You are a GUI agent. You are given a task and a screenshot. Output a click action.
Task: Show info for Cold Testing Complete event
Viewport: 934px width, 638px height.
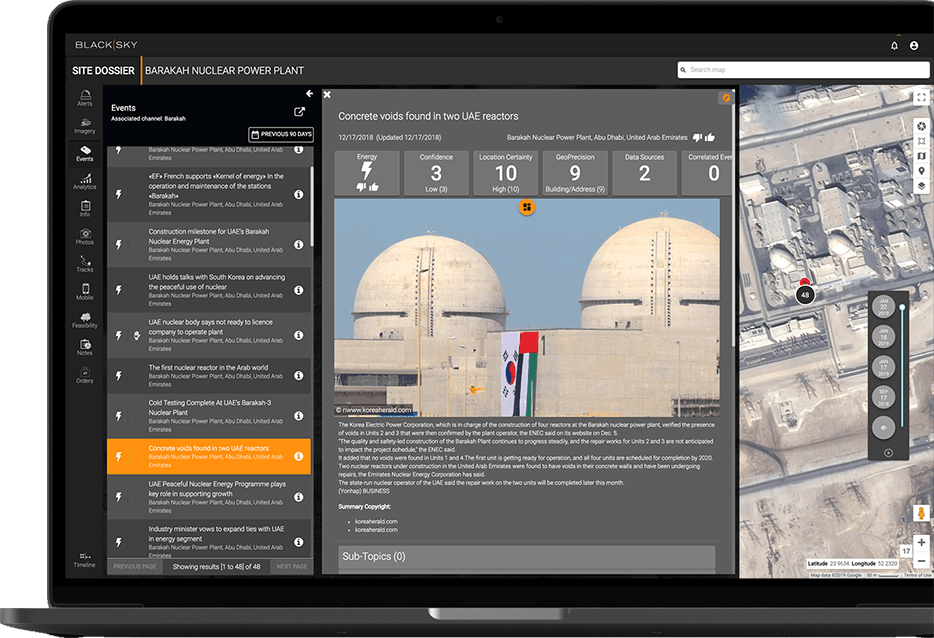tap(299, 416)
